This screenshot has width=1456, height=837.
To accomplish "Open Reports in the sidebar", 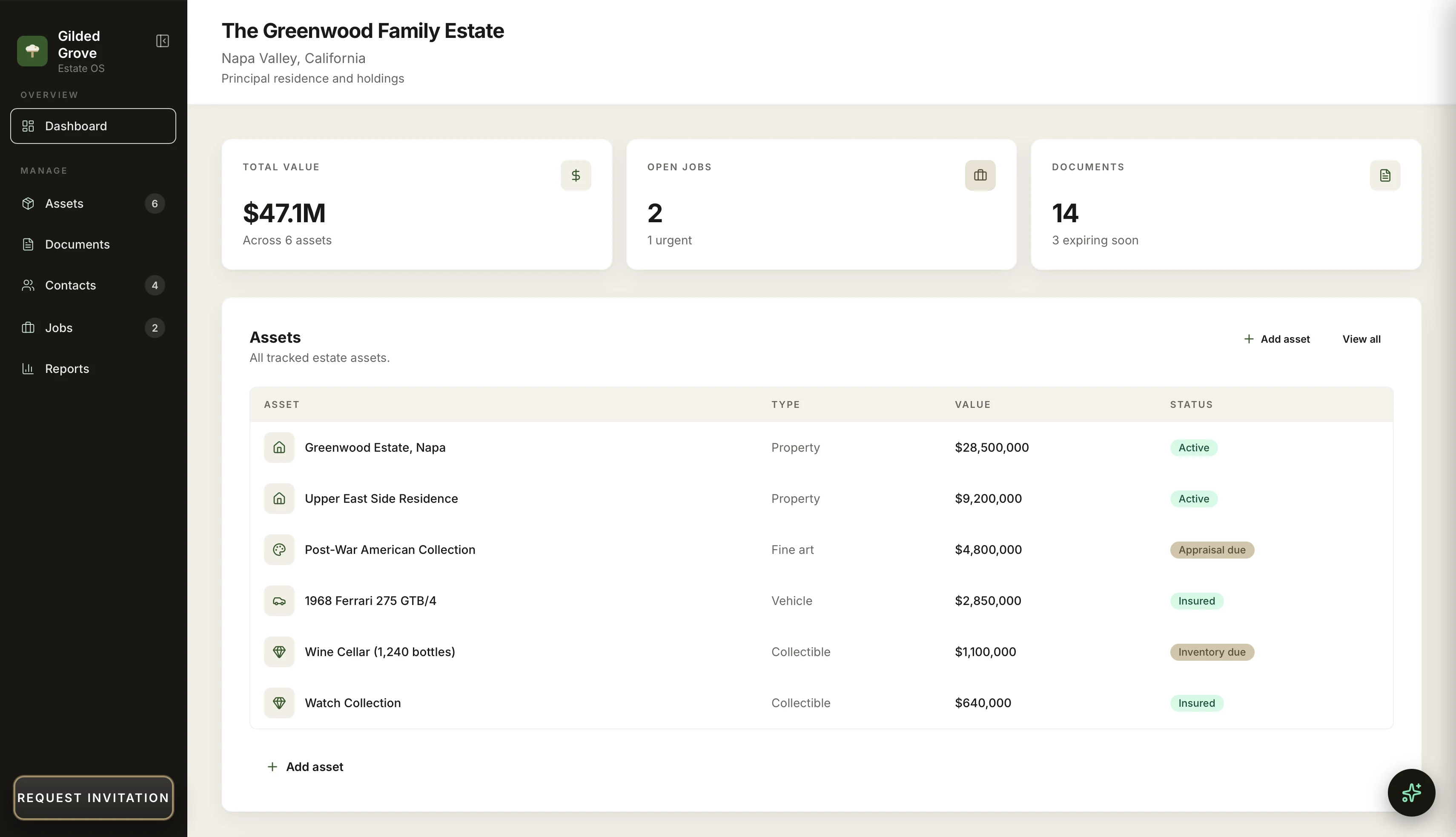I will [93, 369].
